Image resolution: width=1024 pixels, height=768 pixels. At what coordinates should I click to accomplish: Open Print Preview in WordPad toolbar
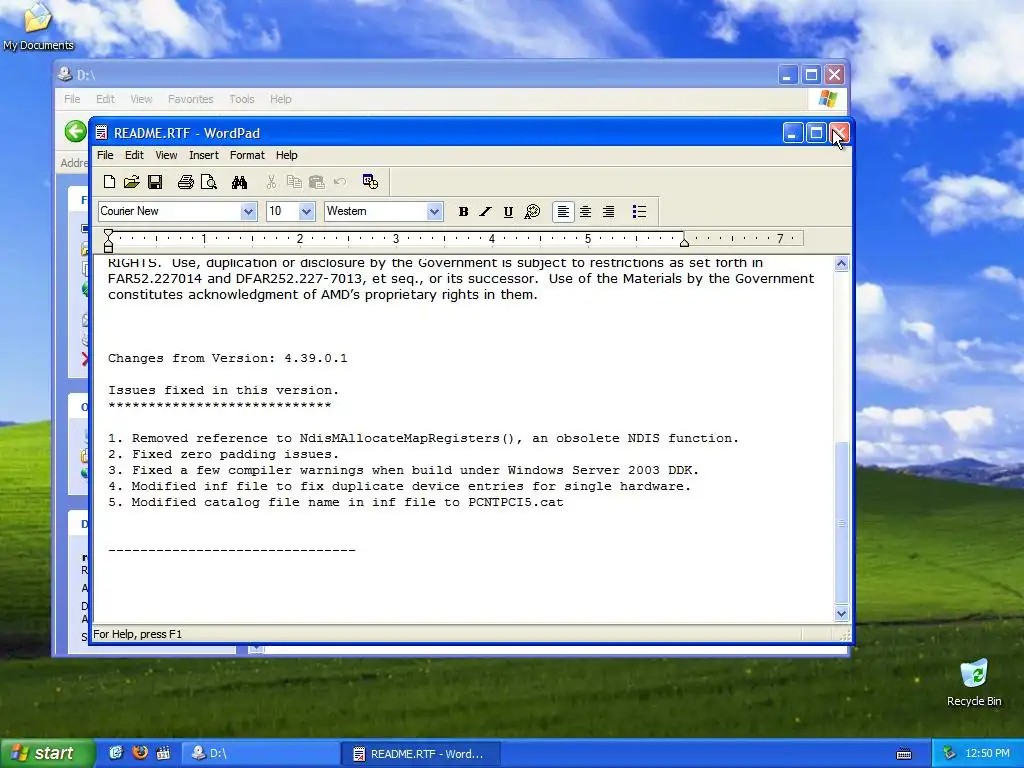209,182
